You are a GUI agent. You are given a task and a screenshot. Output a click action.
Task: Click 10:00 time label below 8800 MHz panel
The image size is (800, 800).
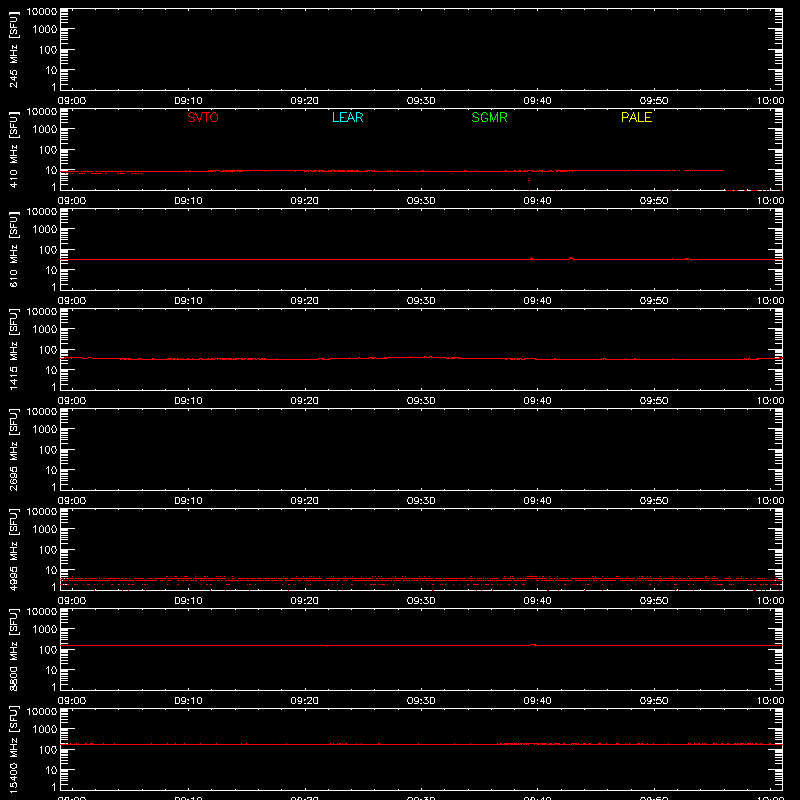pyautogui.click(x=770, y=701)
